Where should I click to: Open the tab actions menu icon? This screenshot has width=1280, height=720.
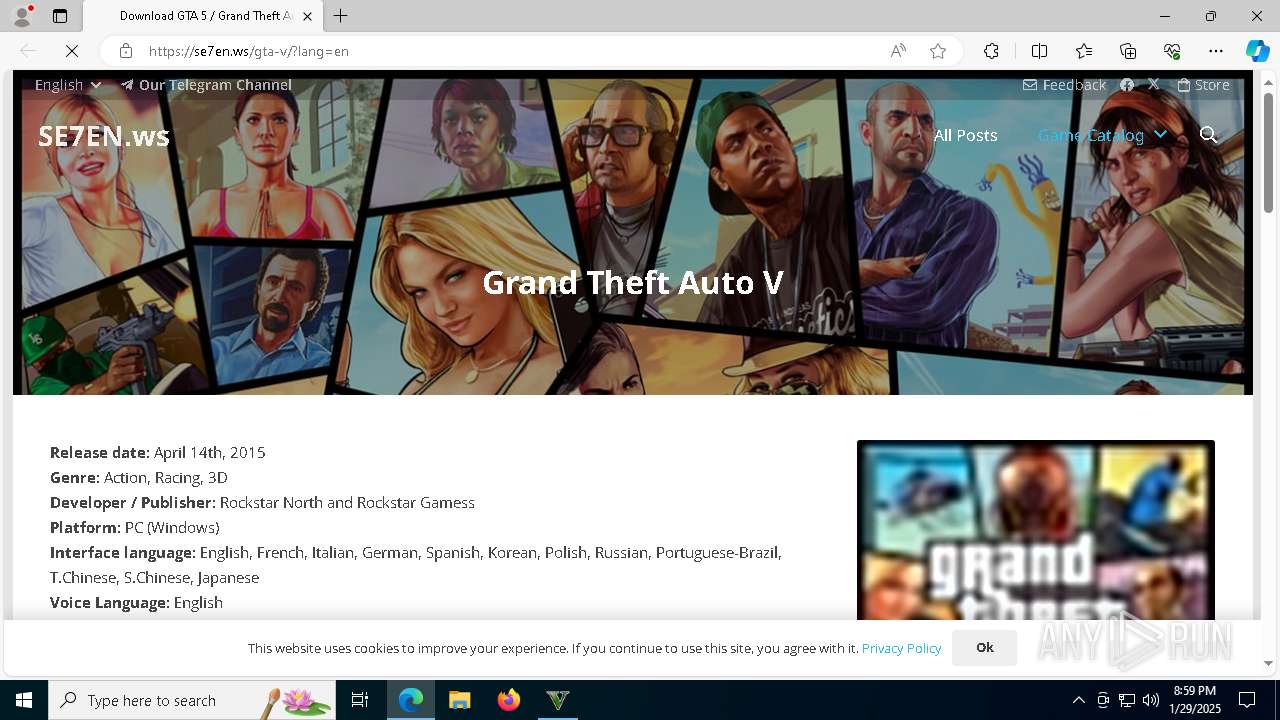pyautogui.click(x=60, y=16)
